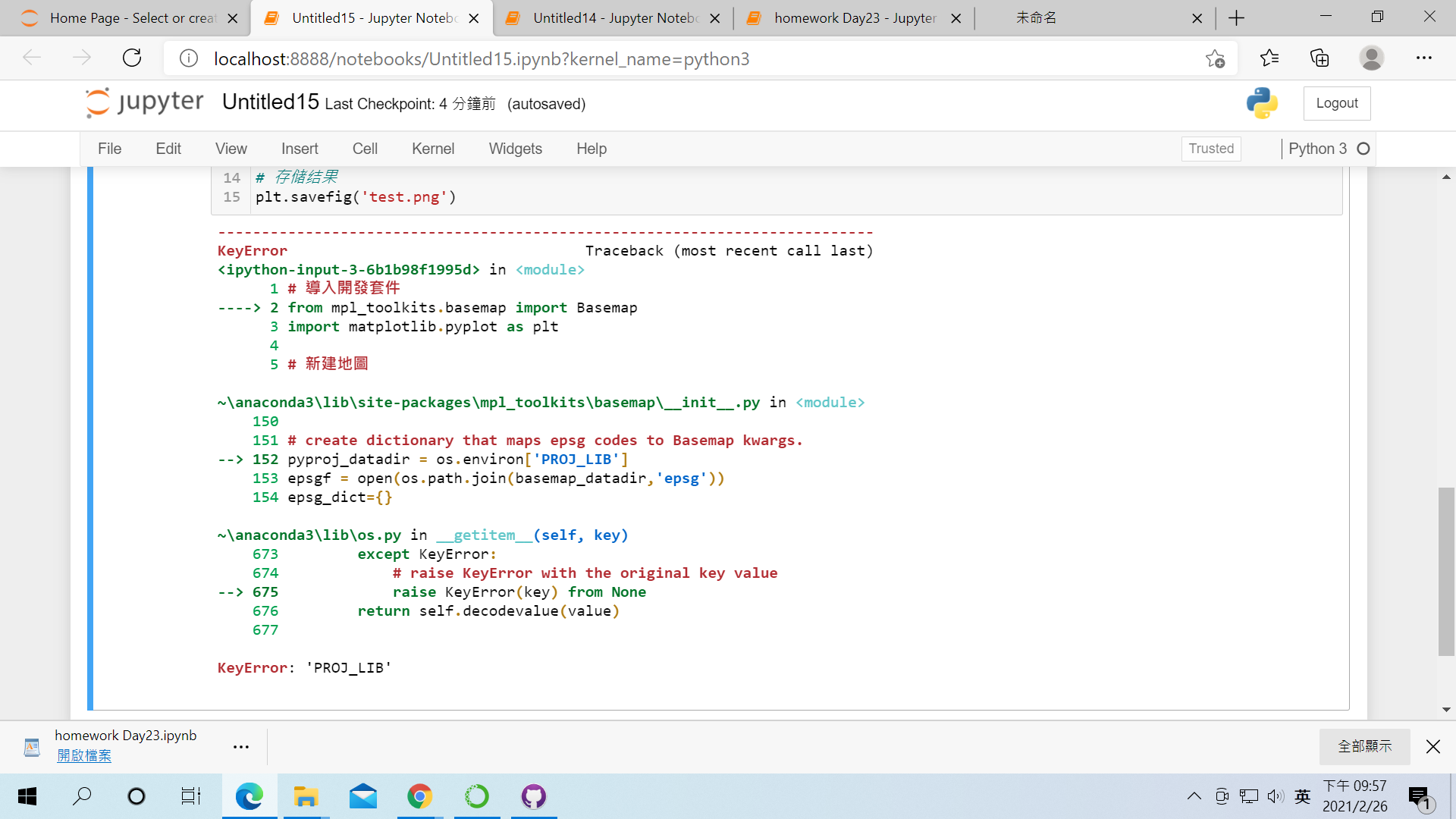1456x819 pixels.
Task: Open Task View on taskbar
Action: [191, 796]
